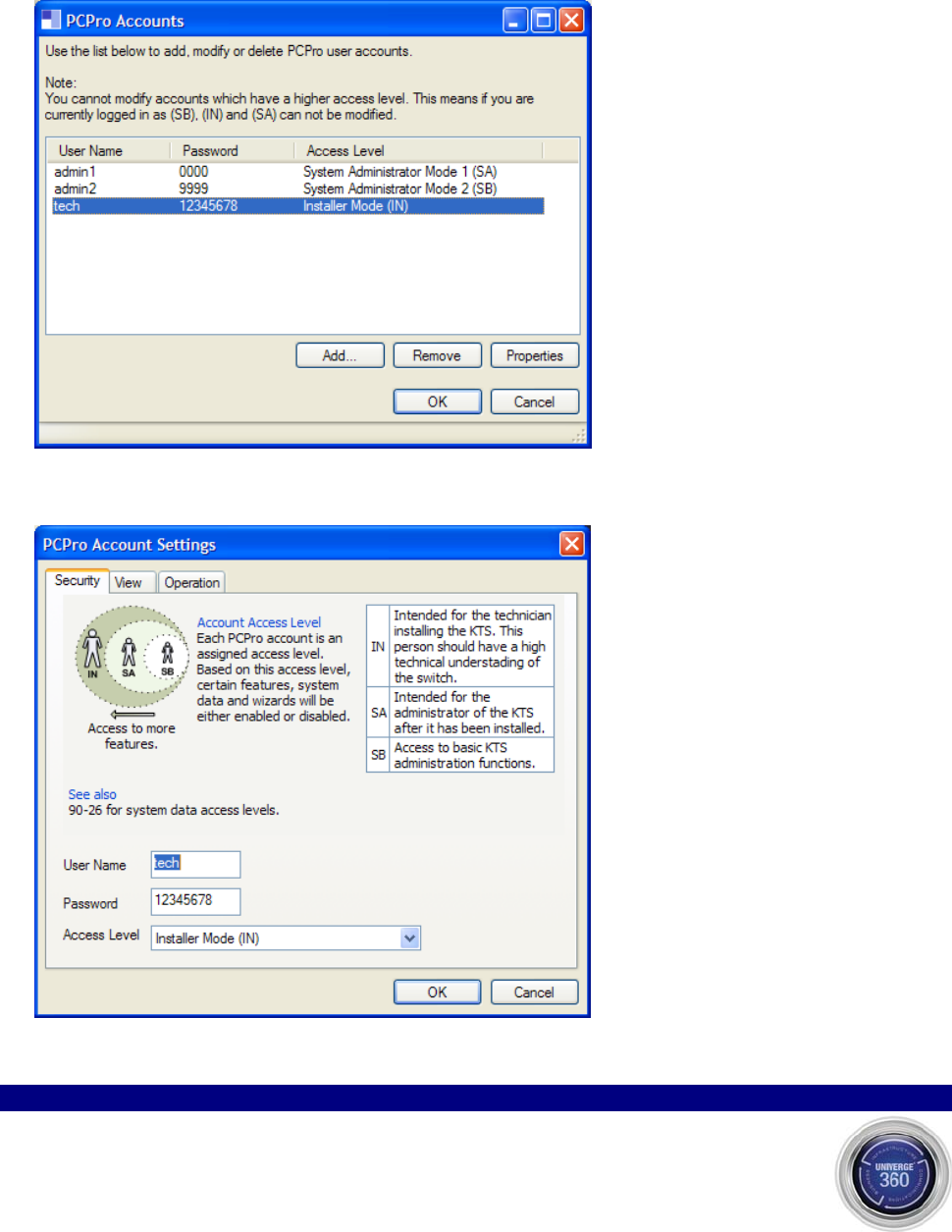Click the SB row in description table

tap(460, 755)
